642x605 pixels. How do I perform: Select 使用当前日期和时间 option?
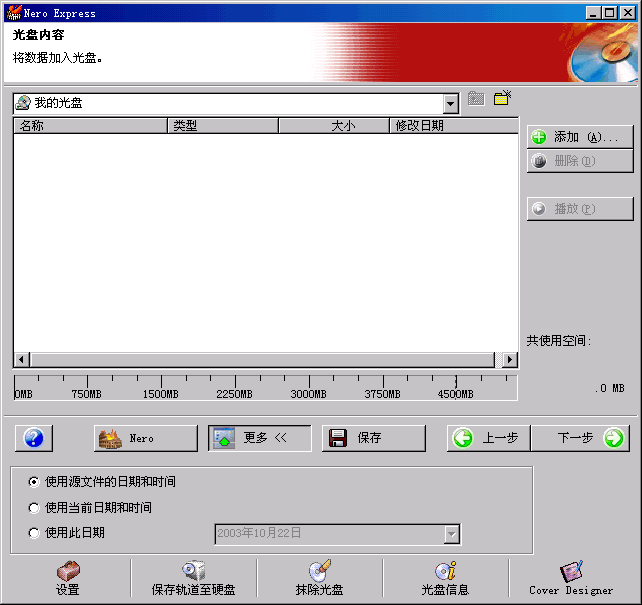pyautogui.click(x=35, y=508)
